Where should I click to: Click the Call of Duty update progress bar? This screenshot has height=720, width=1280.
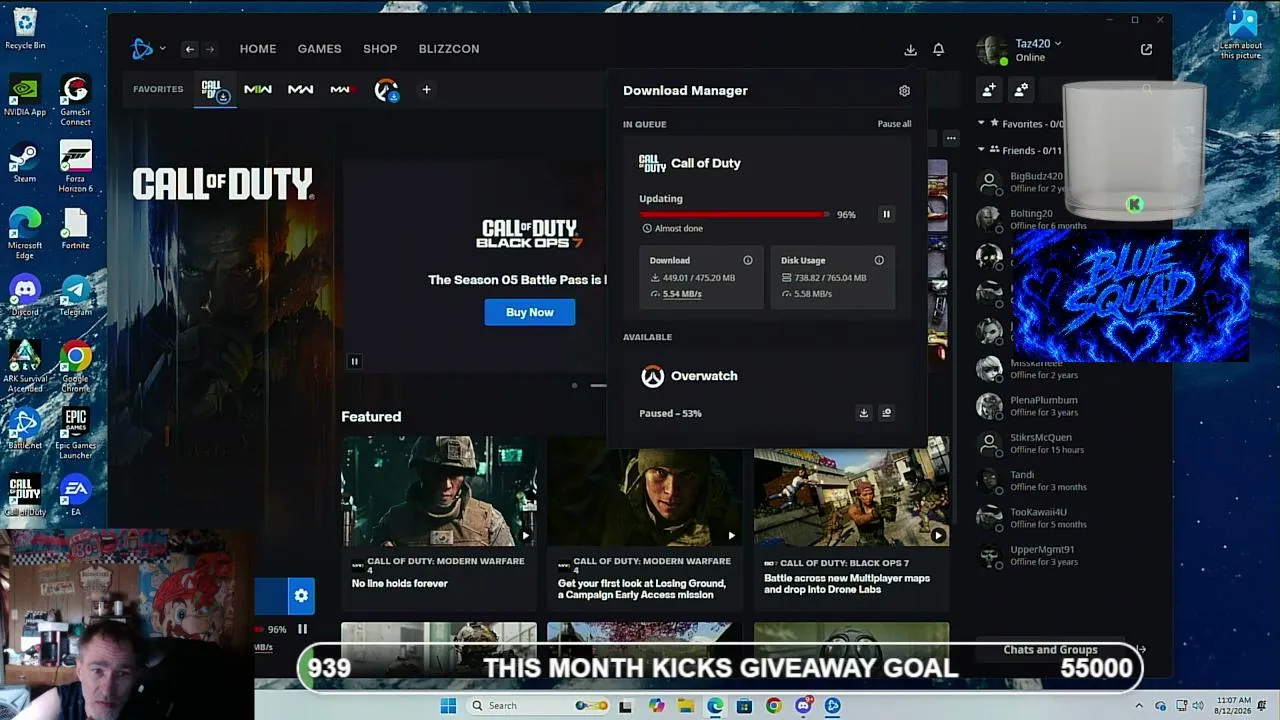pyautogui.click(x=734, y=214)
